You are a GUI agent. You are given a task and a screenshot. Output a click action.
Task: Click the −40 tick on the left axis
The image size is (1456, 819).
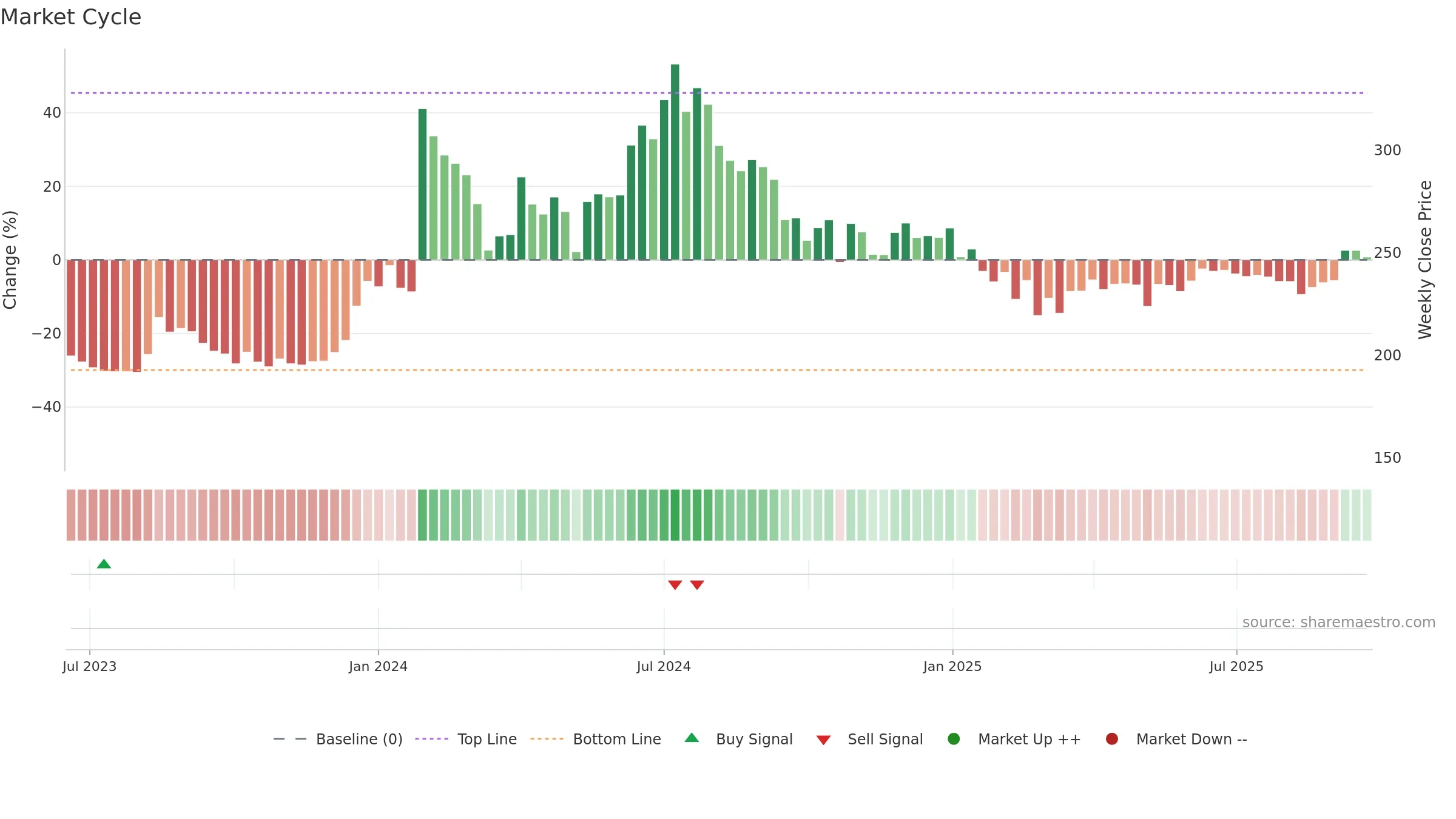[x=47, y=407]
